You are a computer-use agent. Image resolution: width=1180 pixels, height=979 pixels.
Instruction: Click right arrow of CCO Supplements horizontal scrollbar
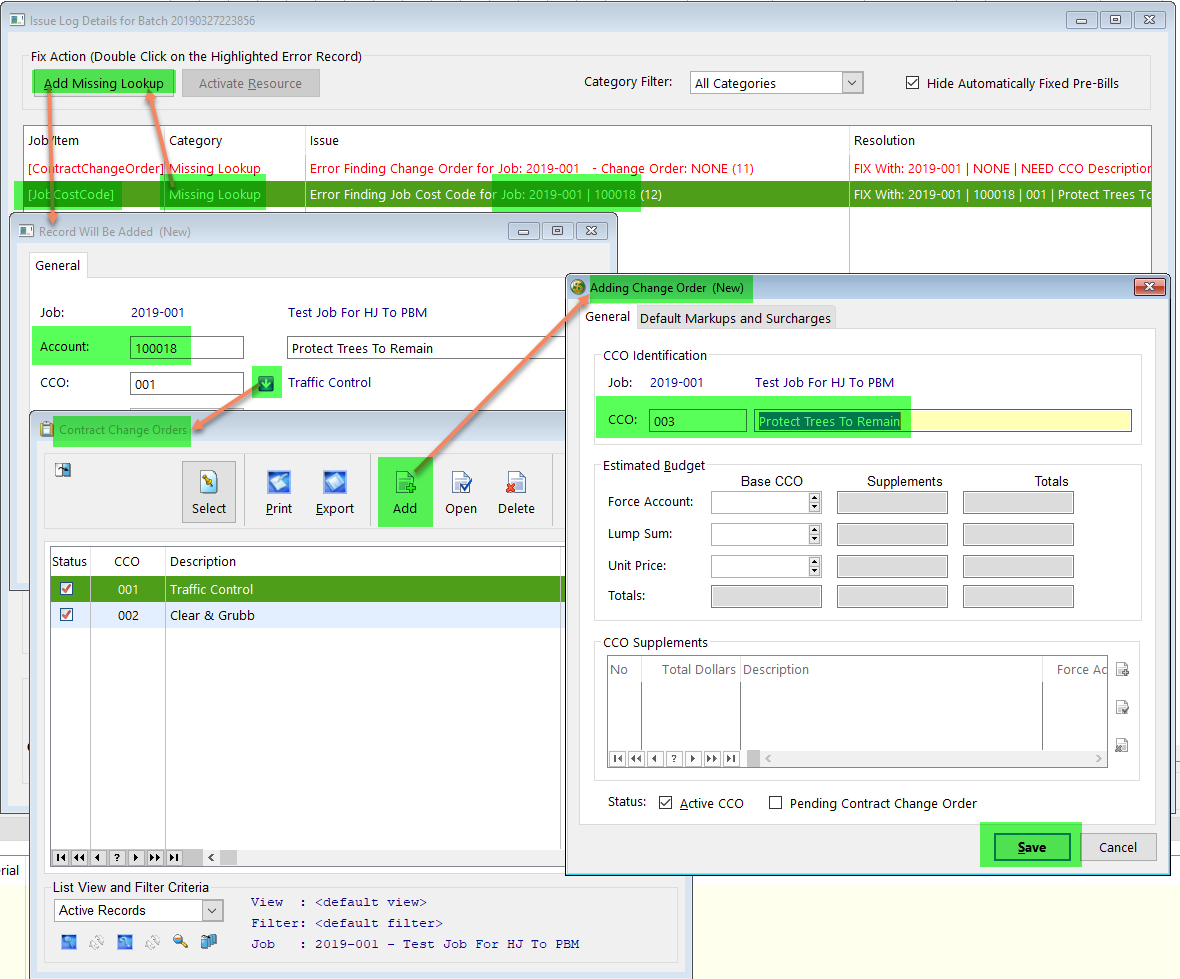pos(1099,759)
